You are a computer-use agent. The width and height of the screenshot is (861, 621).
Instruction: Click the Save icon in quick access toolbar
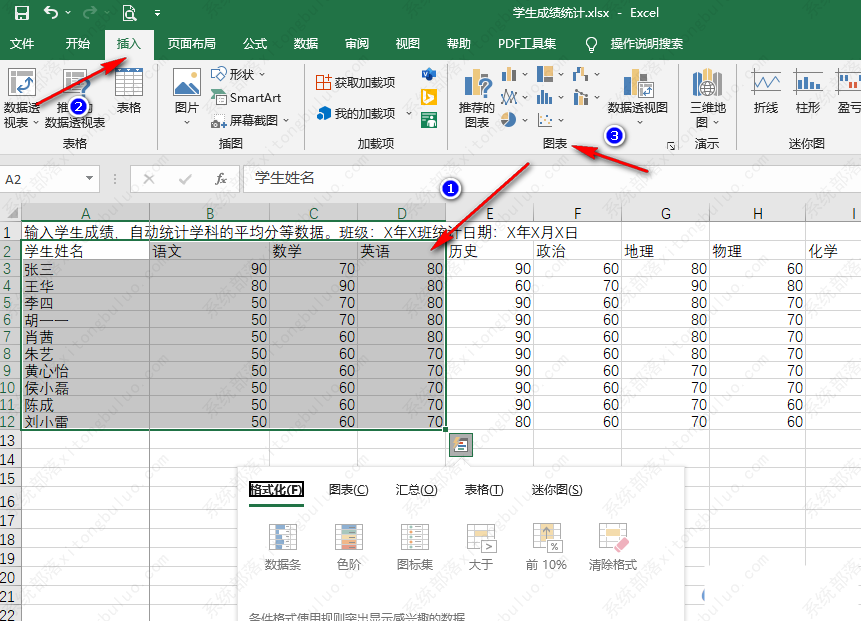coord(21,12)
